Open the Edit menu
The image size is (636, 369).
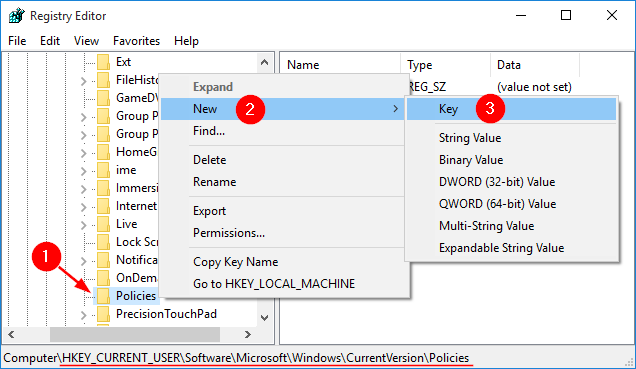coord(50,41)
